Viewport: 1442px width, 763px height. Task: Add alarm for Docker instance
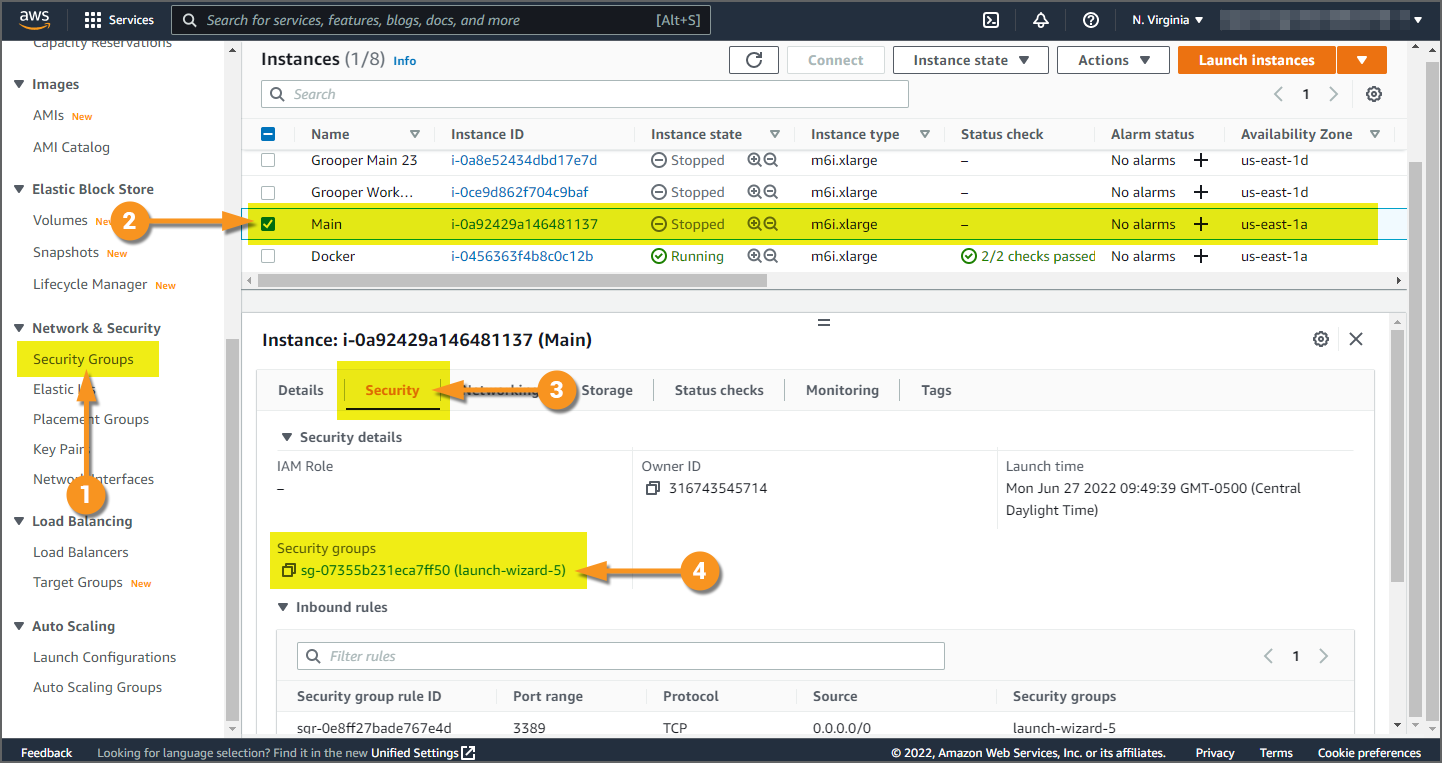tap(1201, 256)
